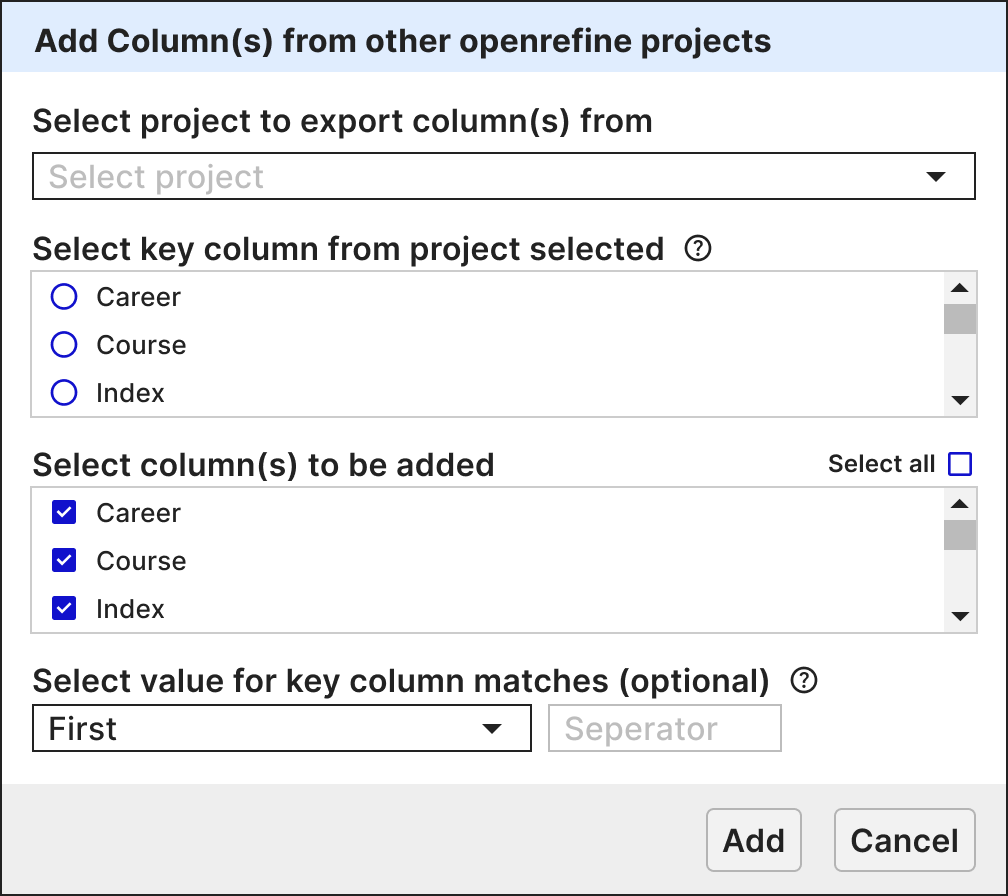Open the key column matches help tooltip
The image size is (1008, 896).
(x=803, y=681)
